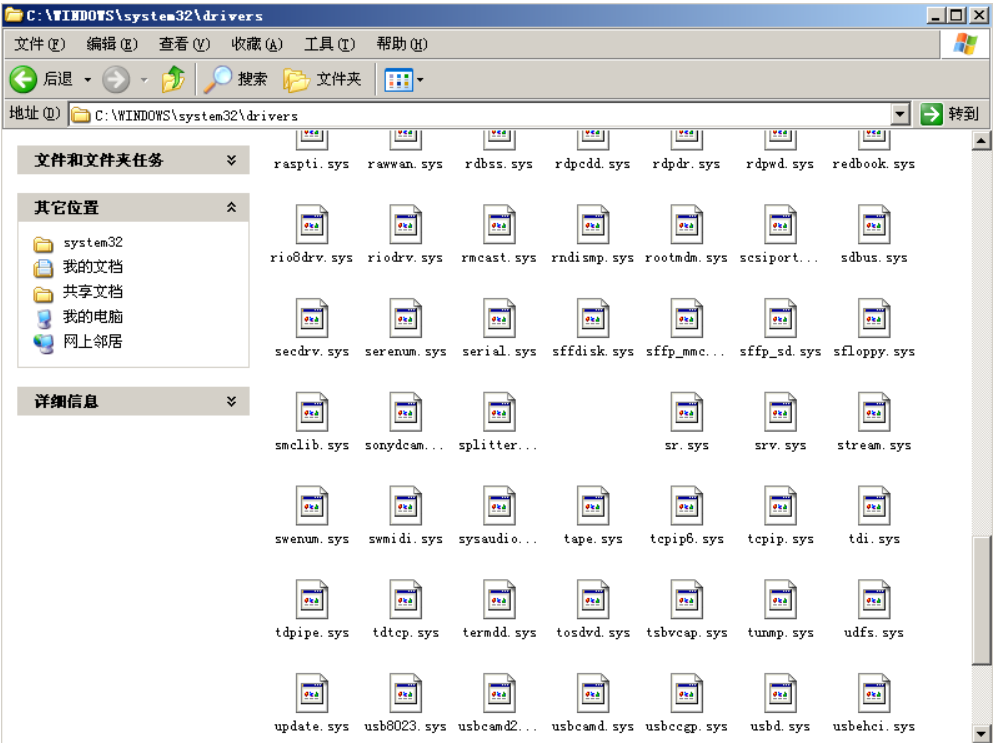
Task: Click the rdpcdd.sys file name
Action: (x=593, y=163)
